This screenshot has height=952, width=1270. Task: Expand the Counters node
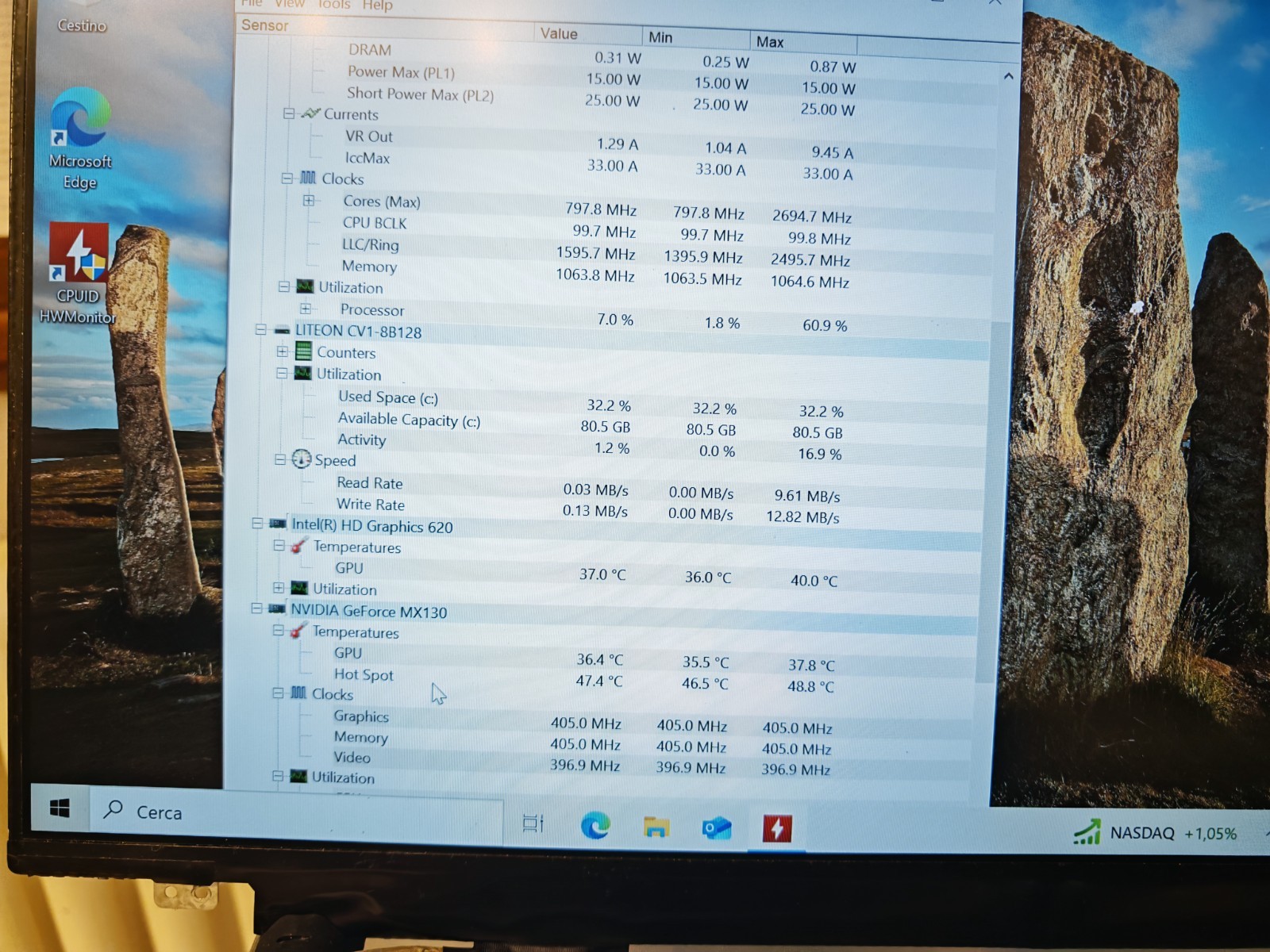(282, 351)
